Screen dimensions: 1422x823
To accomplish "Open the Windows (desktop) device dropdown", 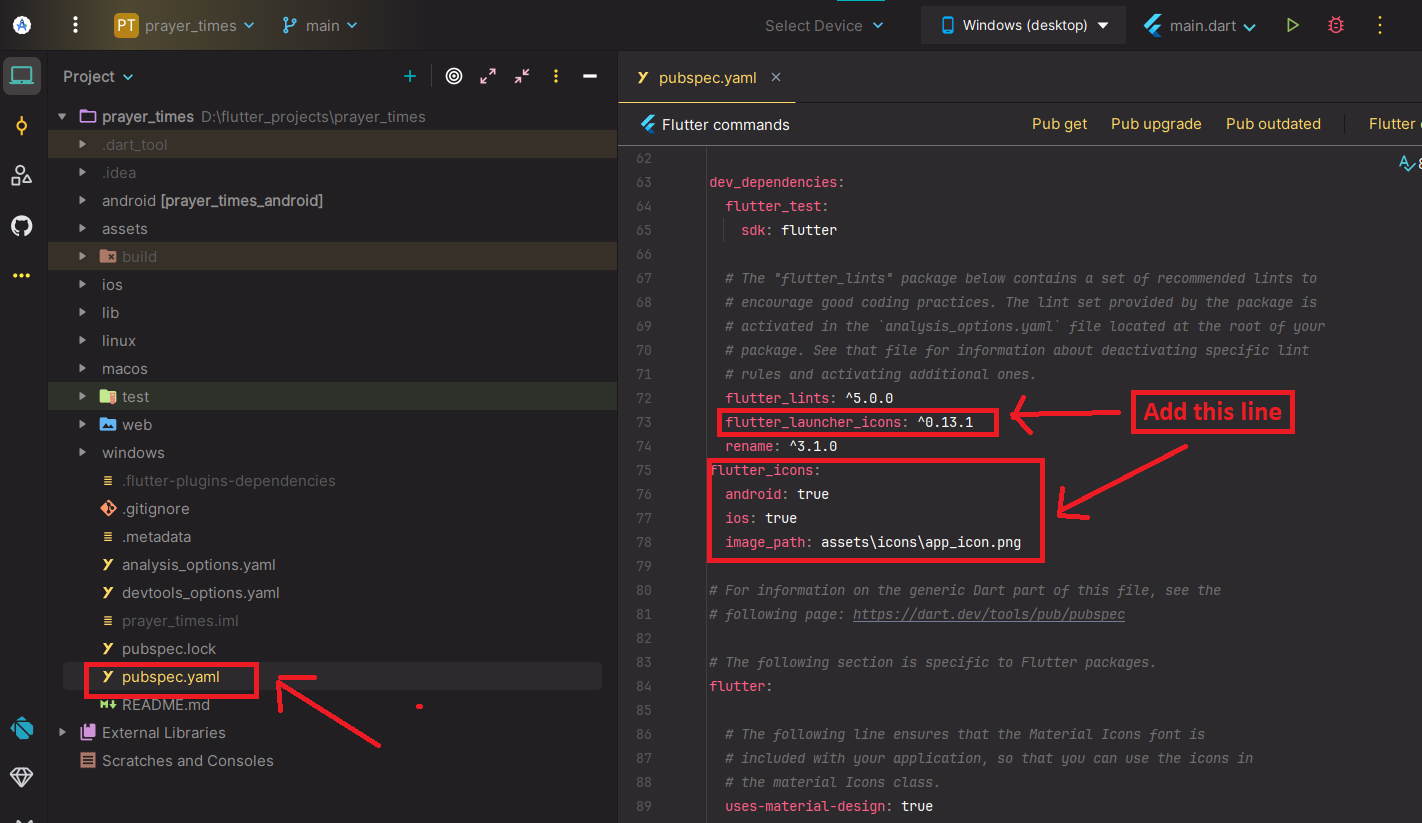I will 1024,25.
